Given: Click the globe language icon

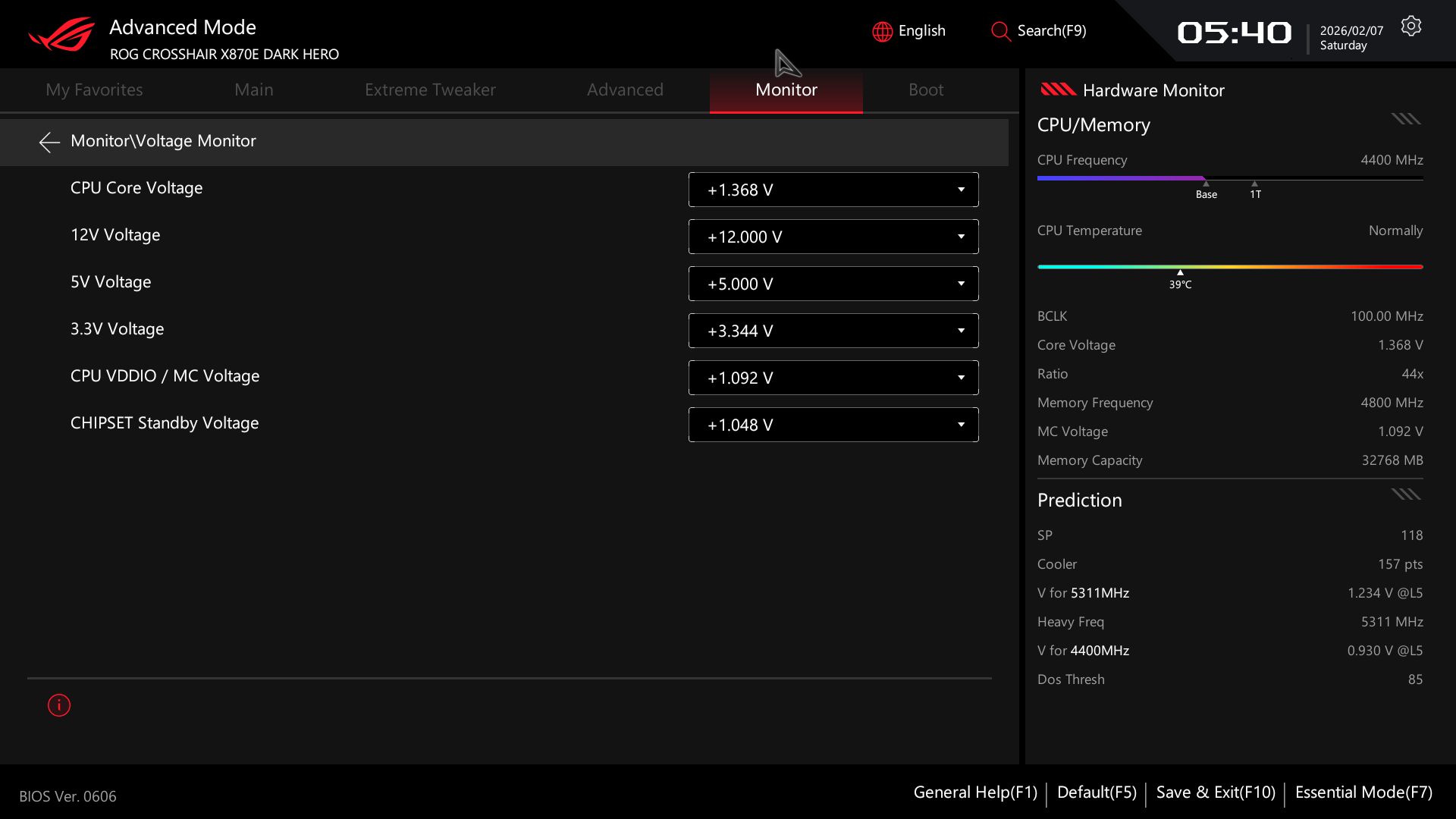Looking at the screenshot, I should click(882, 31).
